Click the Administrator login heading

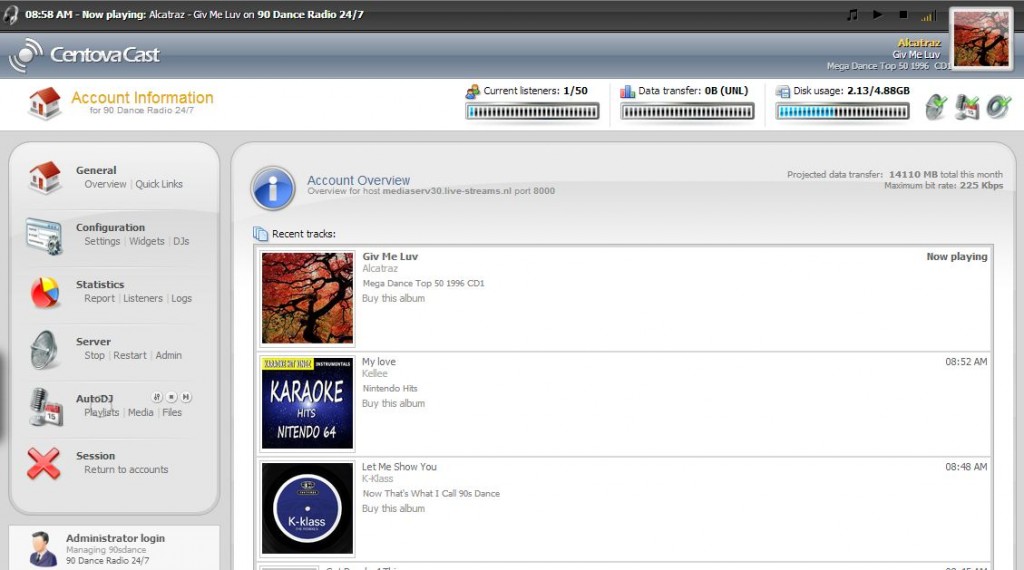click(115, 538)
